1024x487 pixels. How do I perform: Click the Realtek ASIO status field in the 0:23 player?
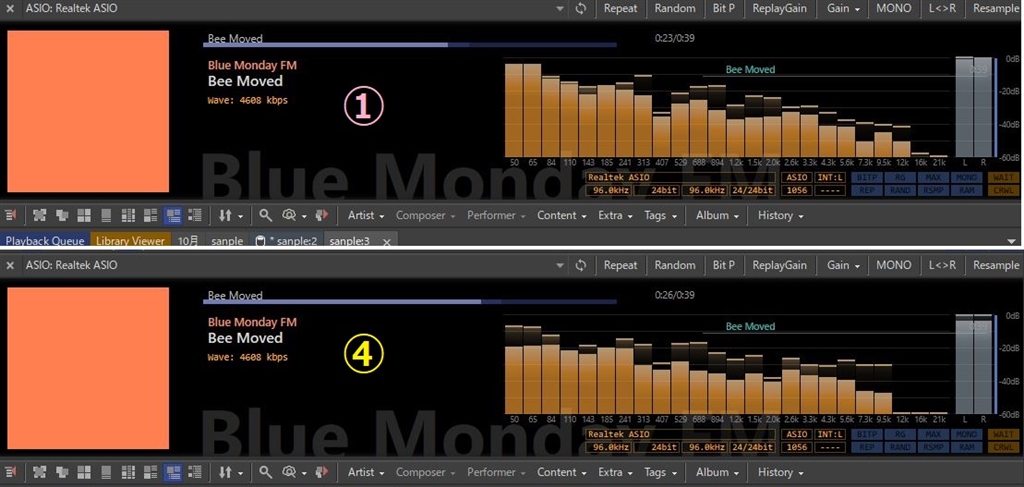coord(680,178)
